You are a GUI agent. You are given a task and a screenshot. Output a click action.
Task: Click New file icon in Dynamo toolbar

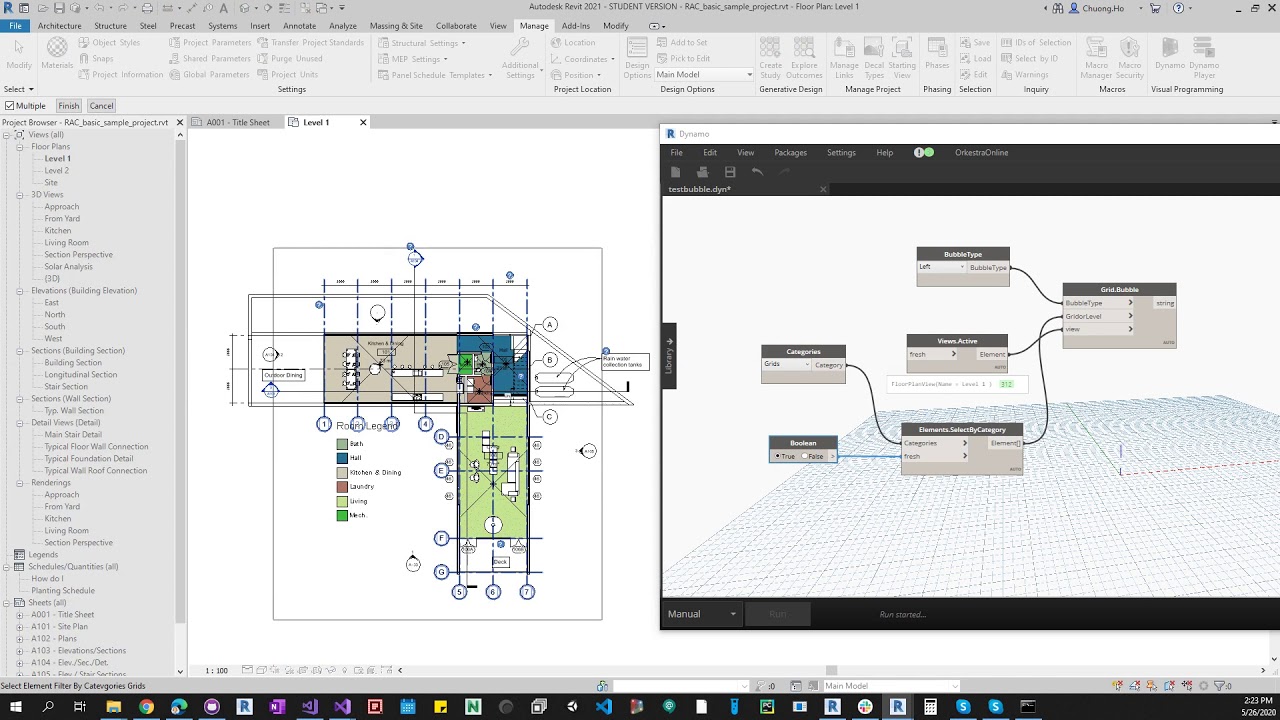pyautogui.click(x=676, y=172)
